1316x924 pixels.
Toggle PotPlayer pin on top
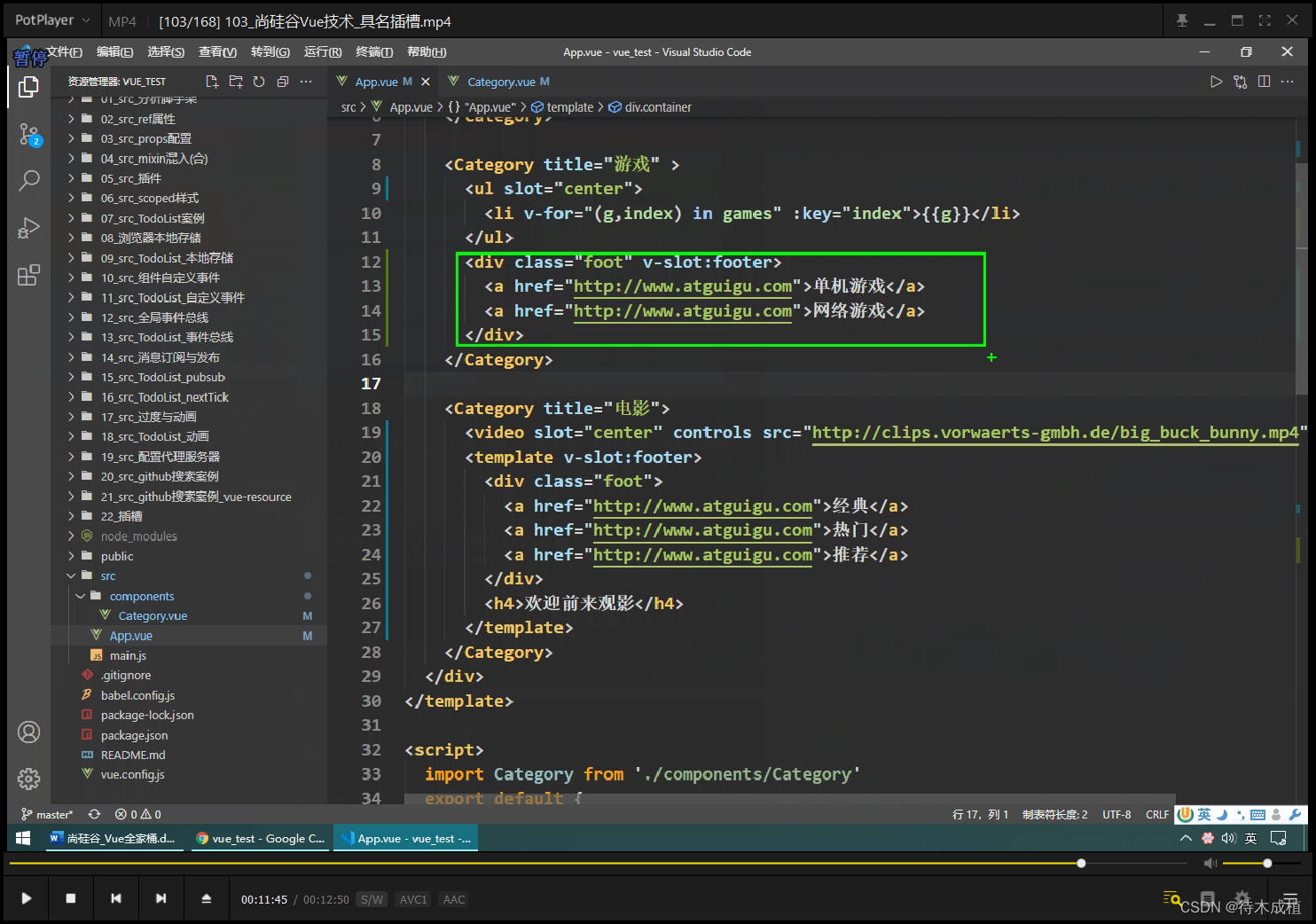(x=1182, y=20)
